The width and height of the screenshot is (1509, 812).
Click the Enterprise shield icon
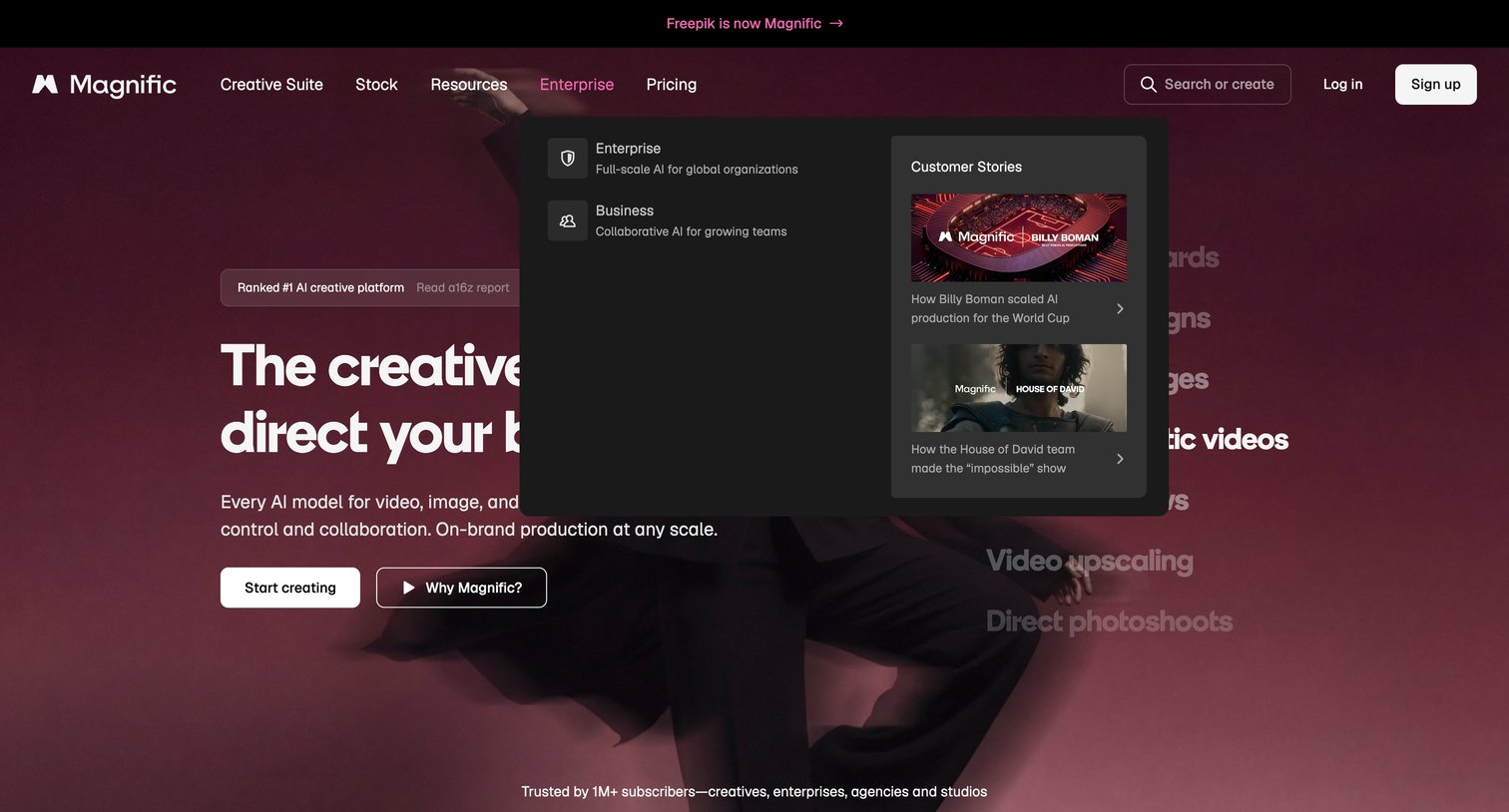point(568,159)
